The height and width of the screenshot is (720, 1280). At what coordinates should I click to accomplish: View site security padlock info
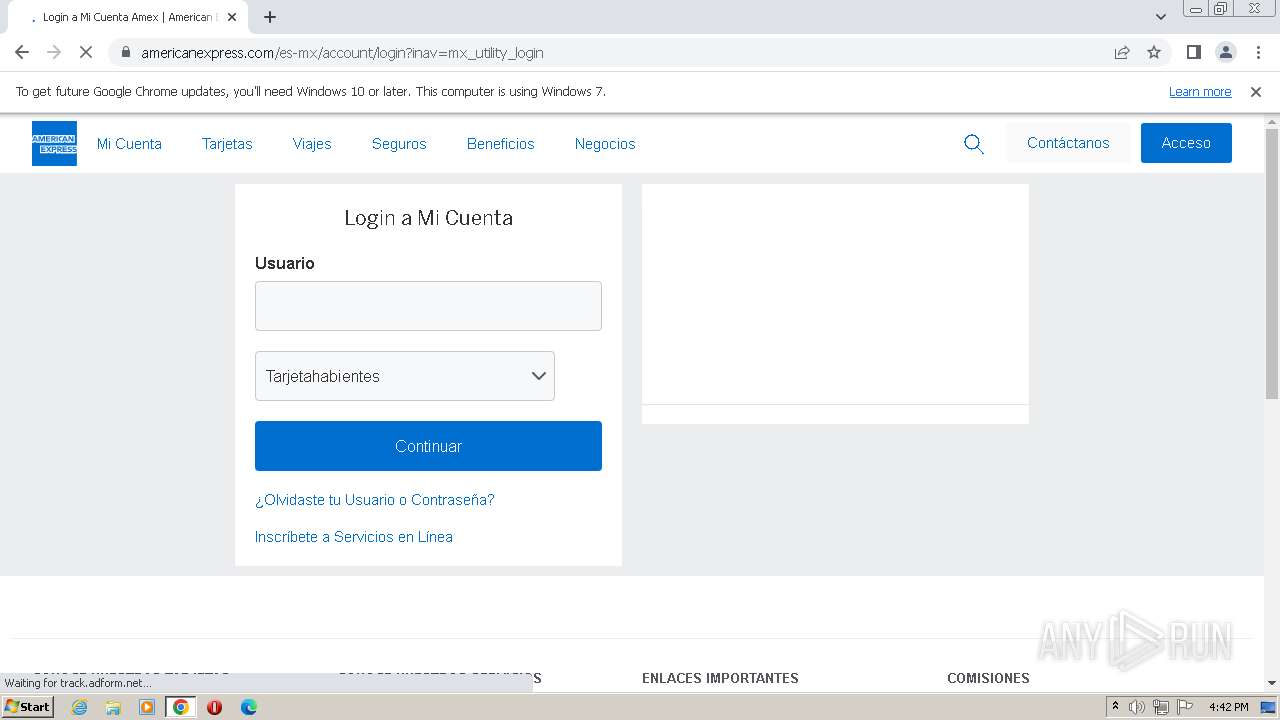click(125, 52)
